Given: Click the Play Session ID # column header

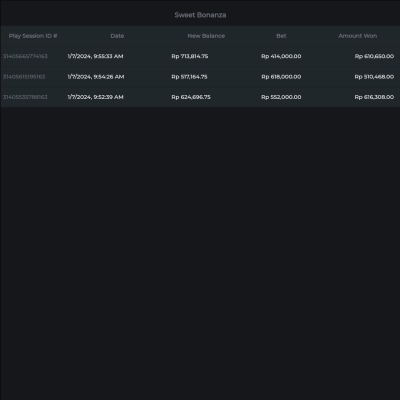Looking at the screenshot, I should [x=33, y=36].
